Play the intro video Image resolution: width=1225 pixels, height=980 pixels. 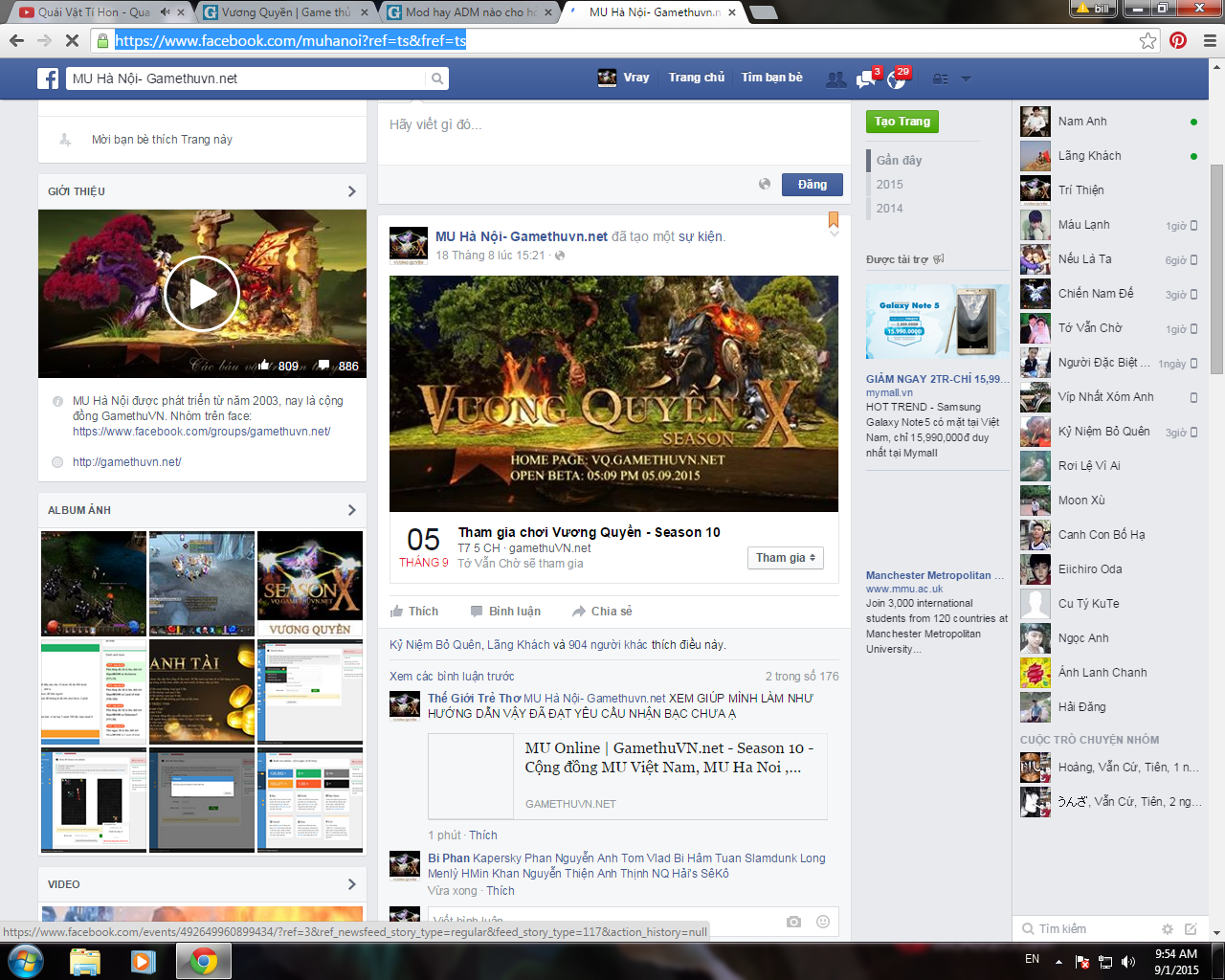(202, 294)
